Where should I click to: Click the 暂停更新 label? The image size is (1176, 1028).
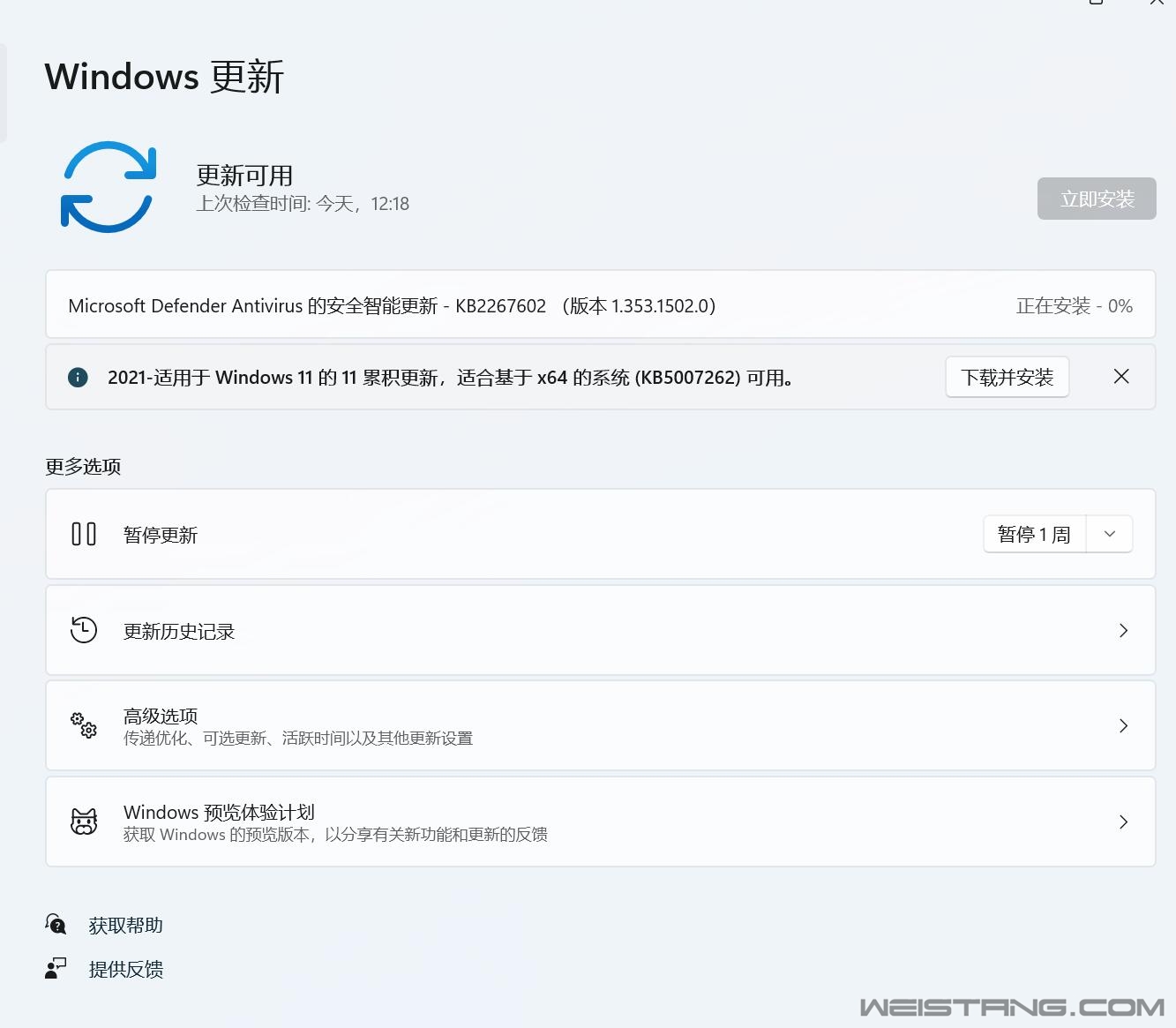[x=161, y=535]
